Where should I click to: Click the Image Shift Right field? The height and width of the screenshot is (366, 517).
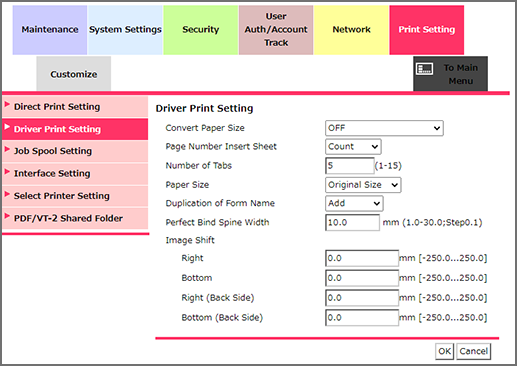pyautogui.click(x=362, y=258)
